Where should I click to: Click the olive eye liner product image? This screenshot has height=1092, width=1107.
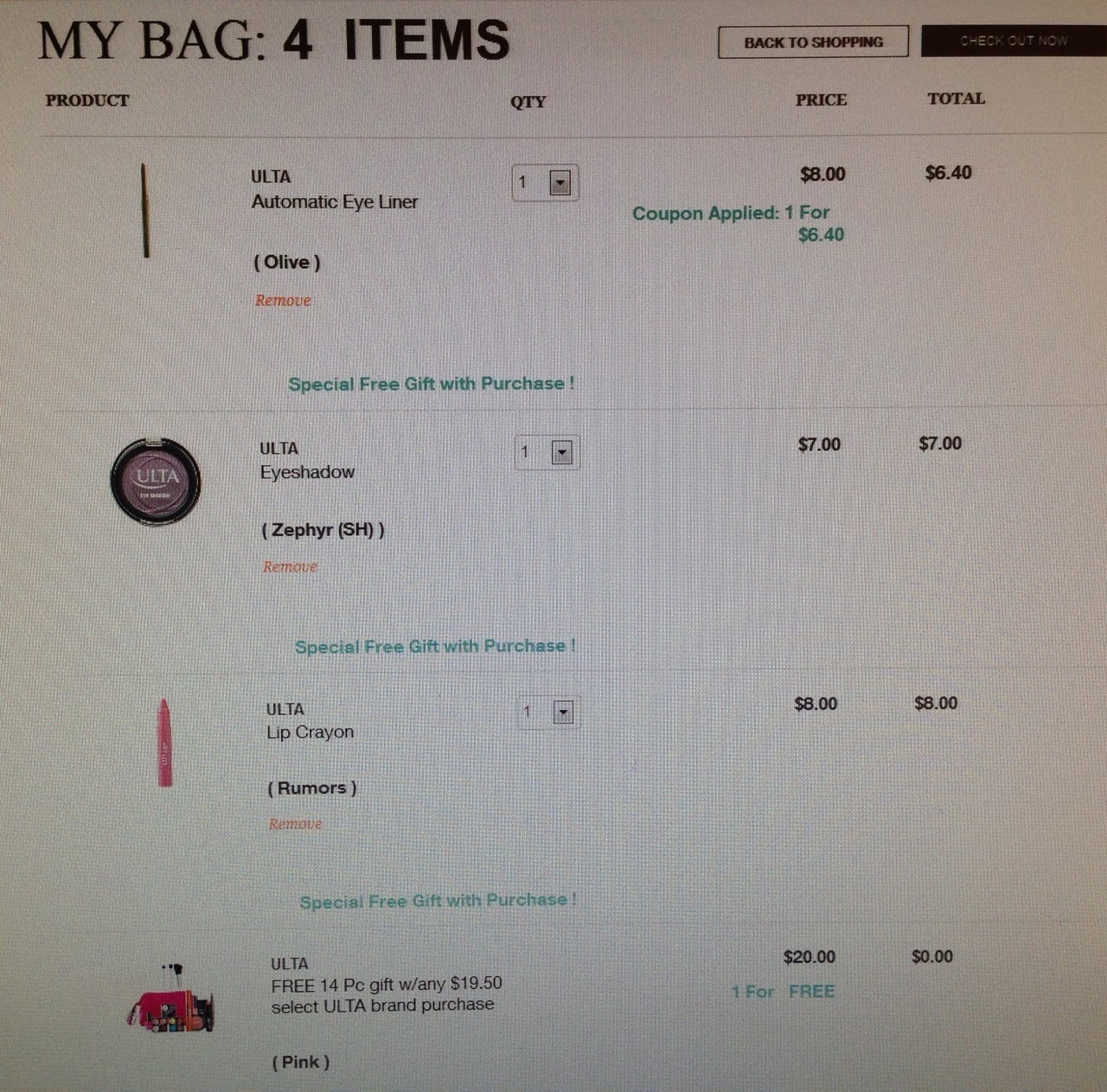pyautogui.click(x=145, y=210)
